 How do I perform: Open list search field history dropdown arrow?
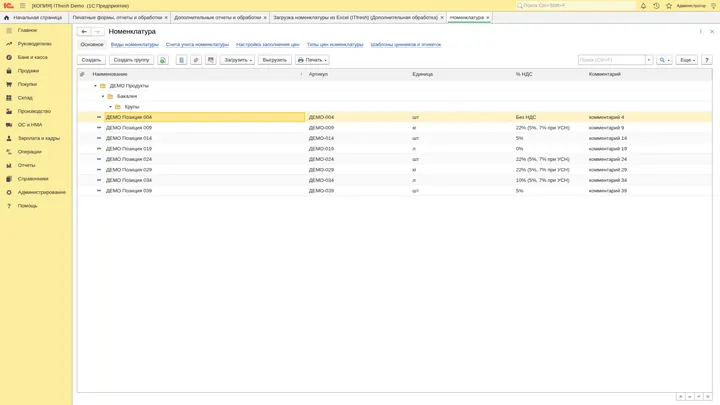point(649,60)
